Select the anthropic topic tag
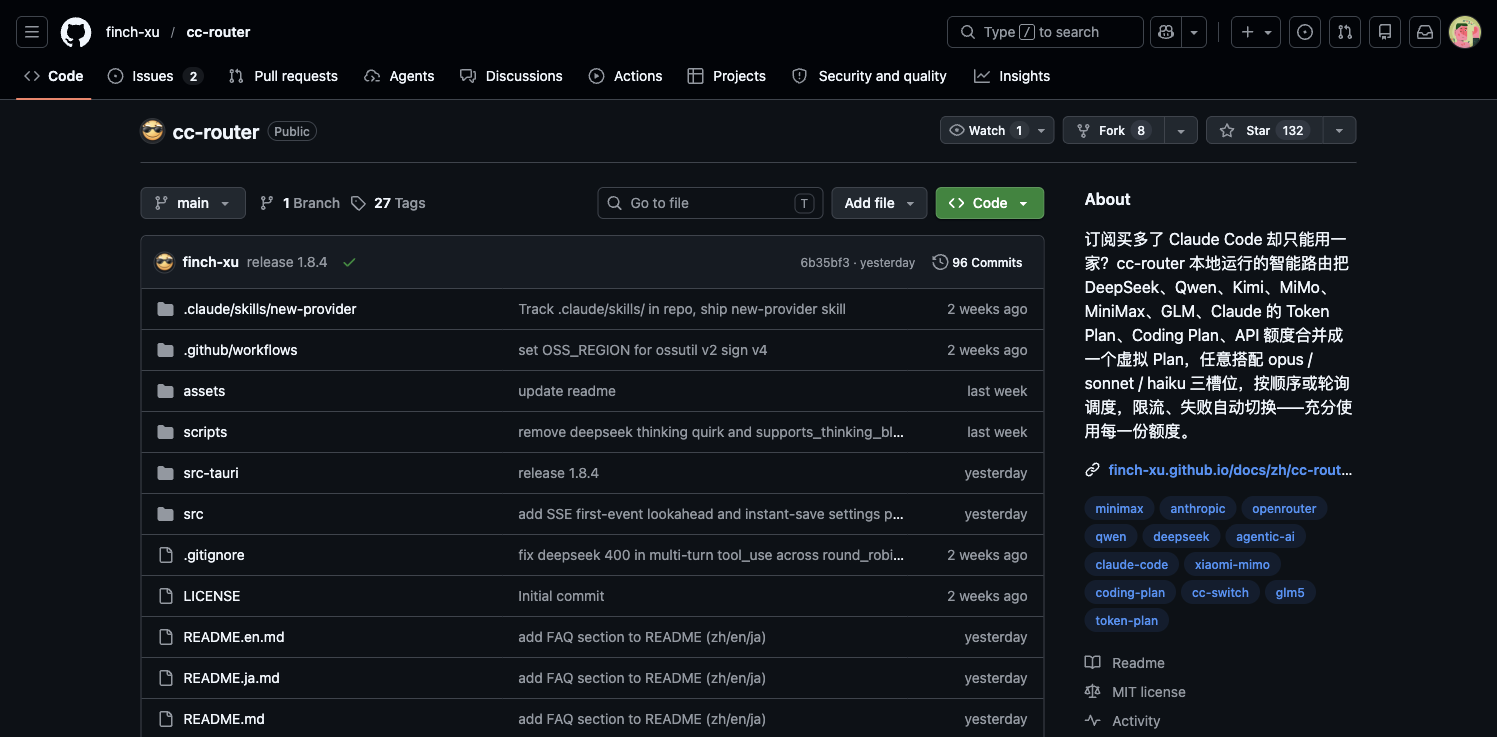 click(x=1198, y=509)
